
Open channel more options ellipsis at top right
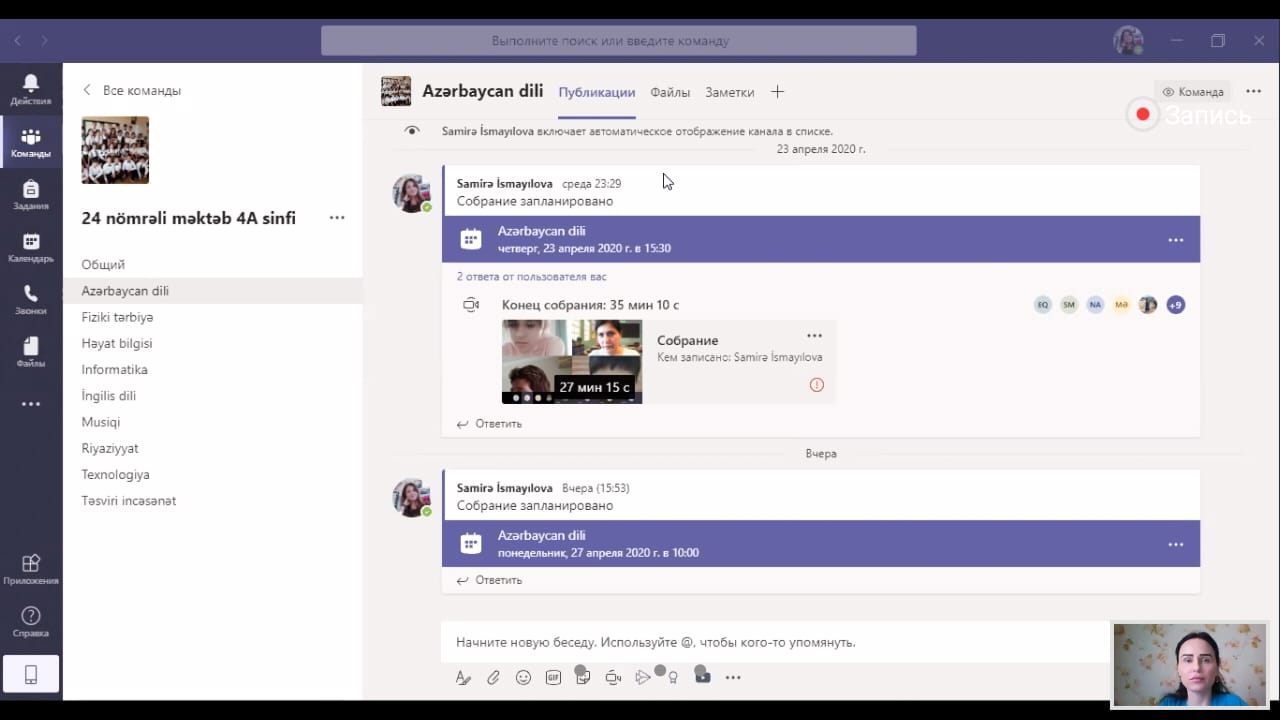coord(1254,91)
